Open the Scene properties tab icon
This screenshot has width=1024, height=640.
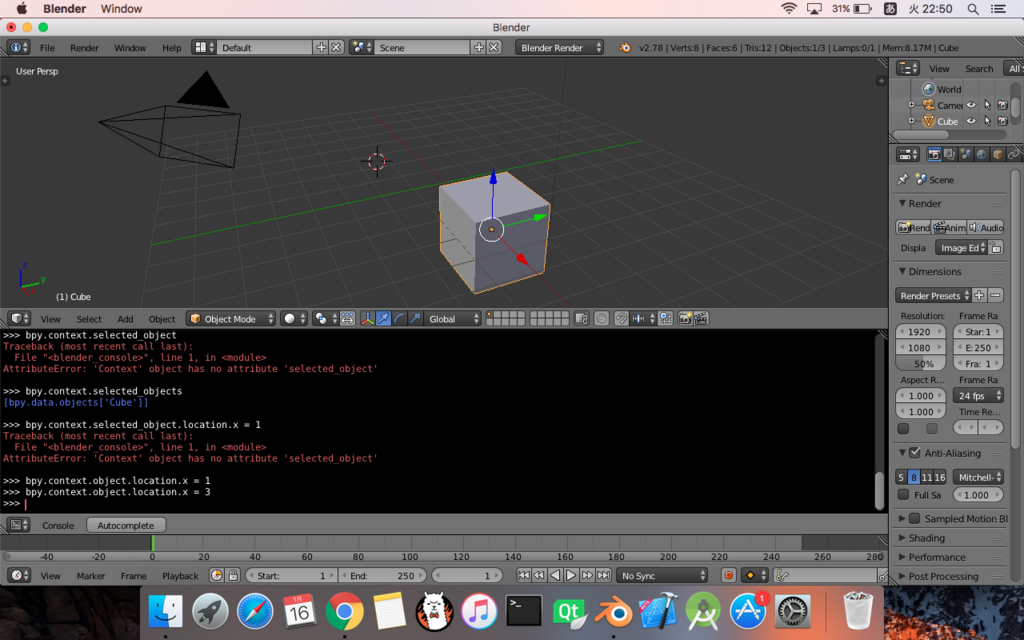coord(965,155)
